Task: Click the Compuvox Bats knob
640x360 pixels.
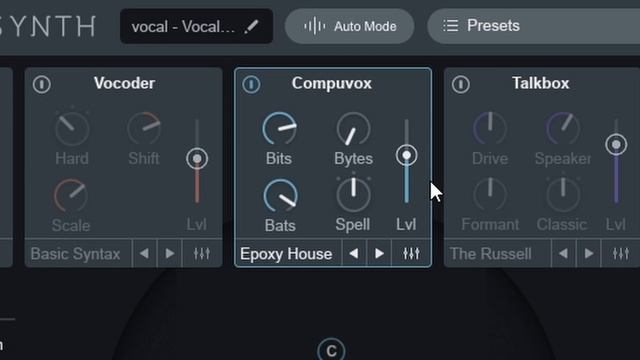Action: (280, 196)
